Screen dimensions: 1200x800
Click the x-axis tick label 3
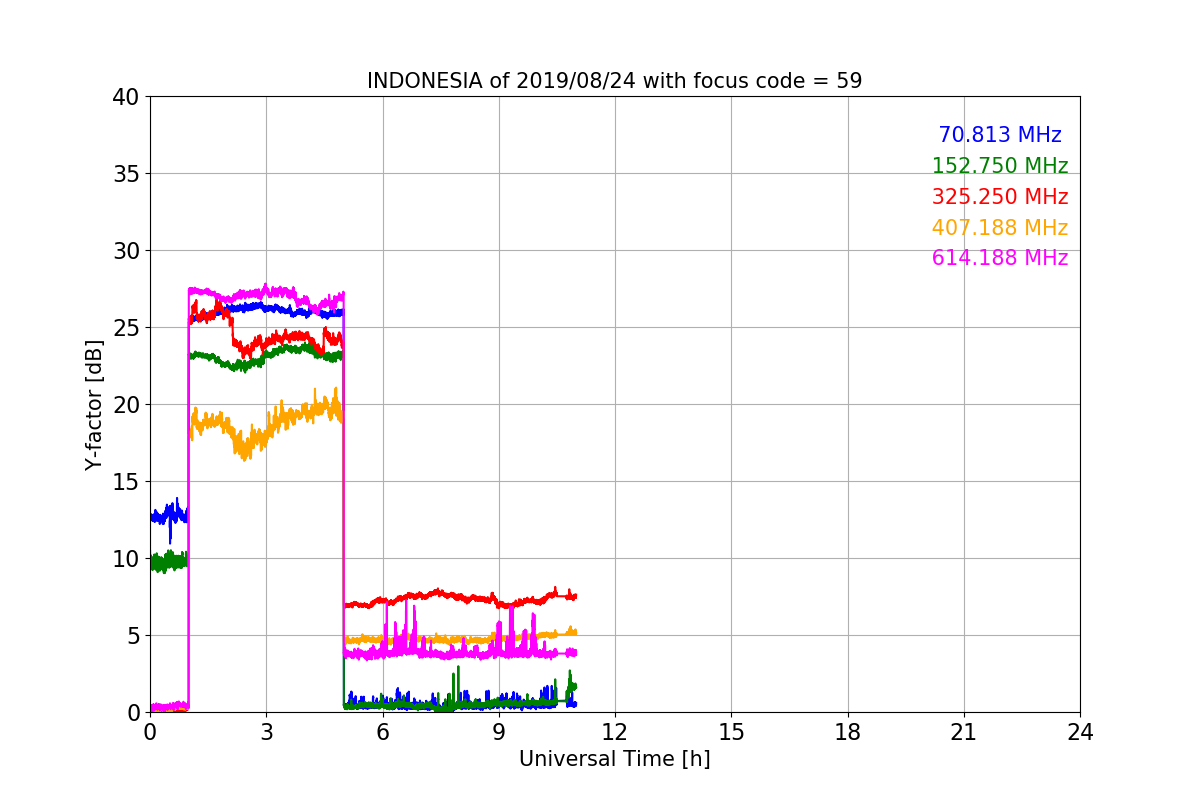tap(266, 732)
